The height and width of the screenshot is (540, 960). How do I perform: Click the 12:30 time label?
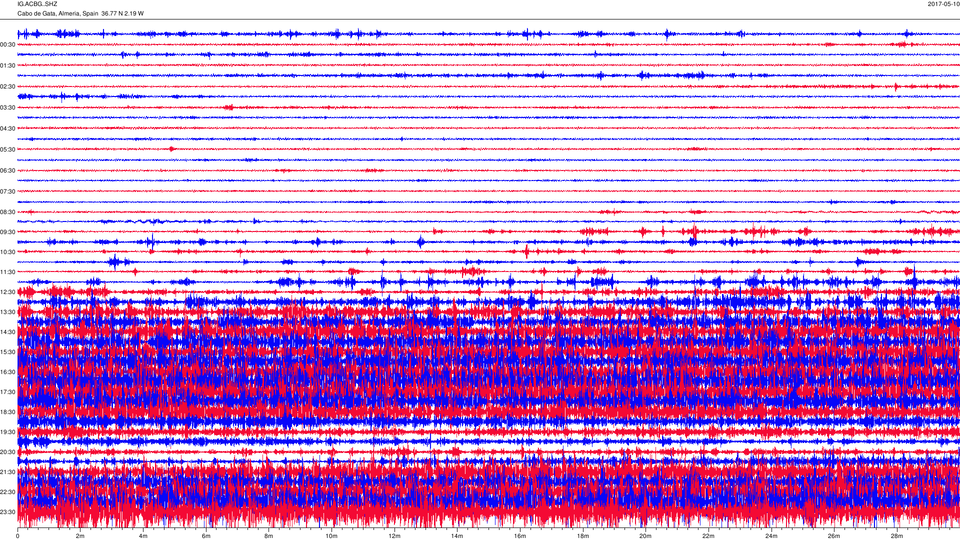[x=8, y=292]
